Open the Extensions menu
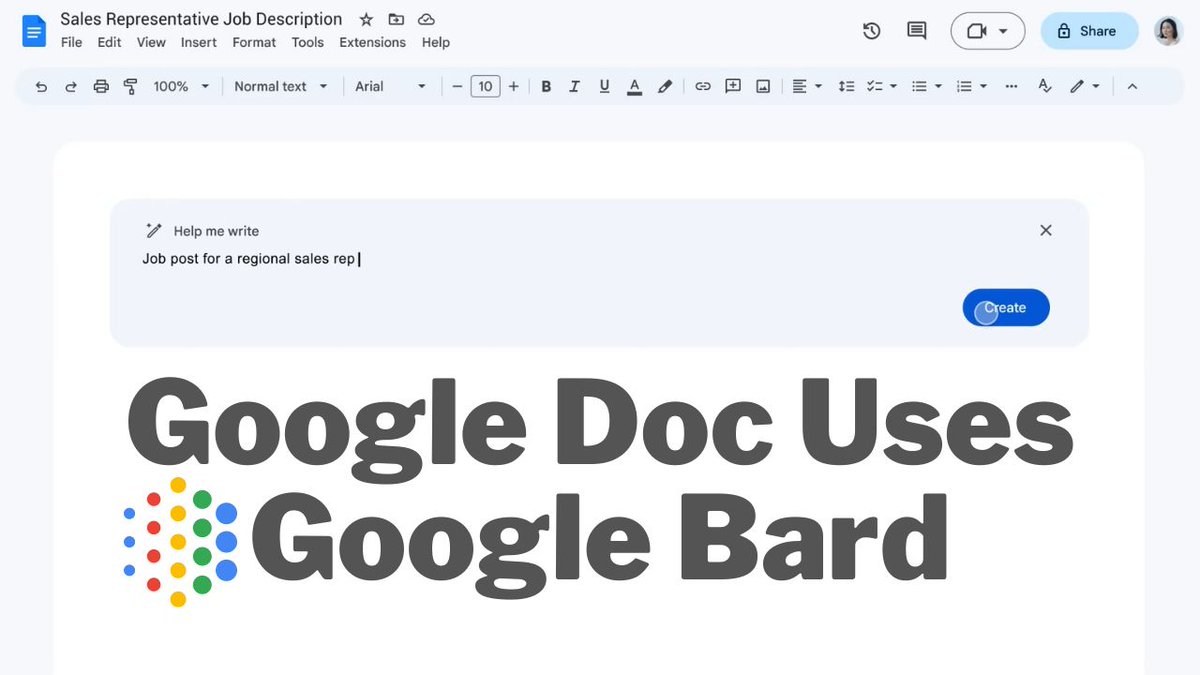Screen dimensions: 1200x675 tap(372, 42)
